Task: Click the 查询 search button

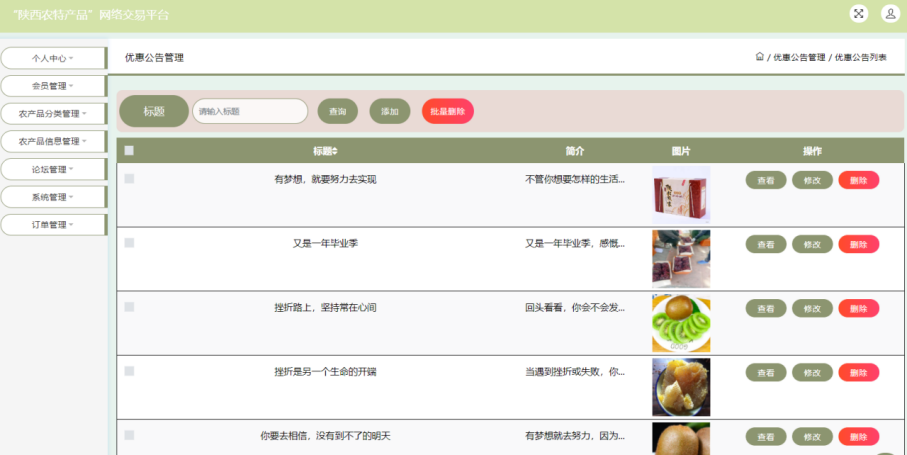Action: click(338, 112)
